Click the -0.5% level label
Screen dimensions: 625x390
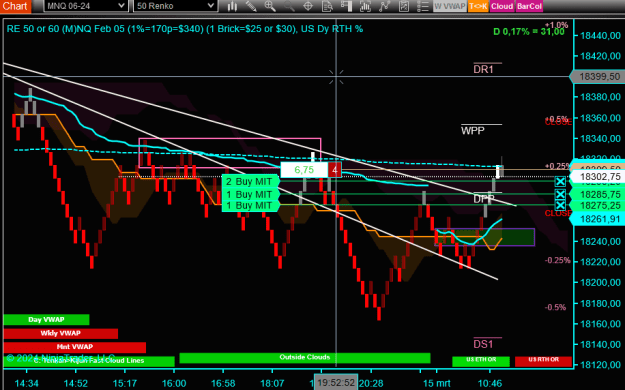point(555,307)
